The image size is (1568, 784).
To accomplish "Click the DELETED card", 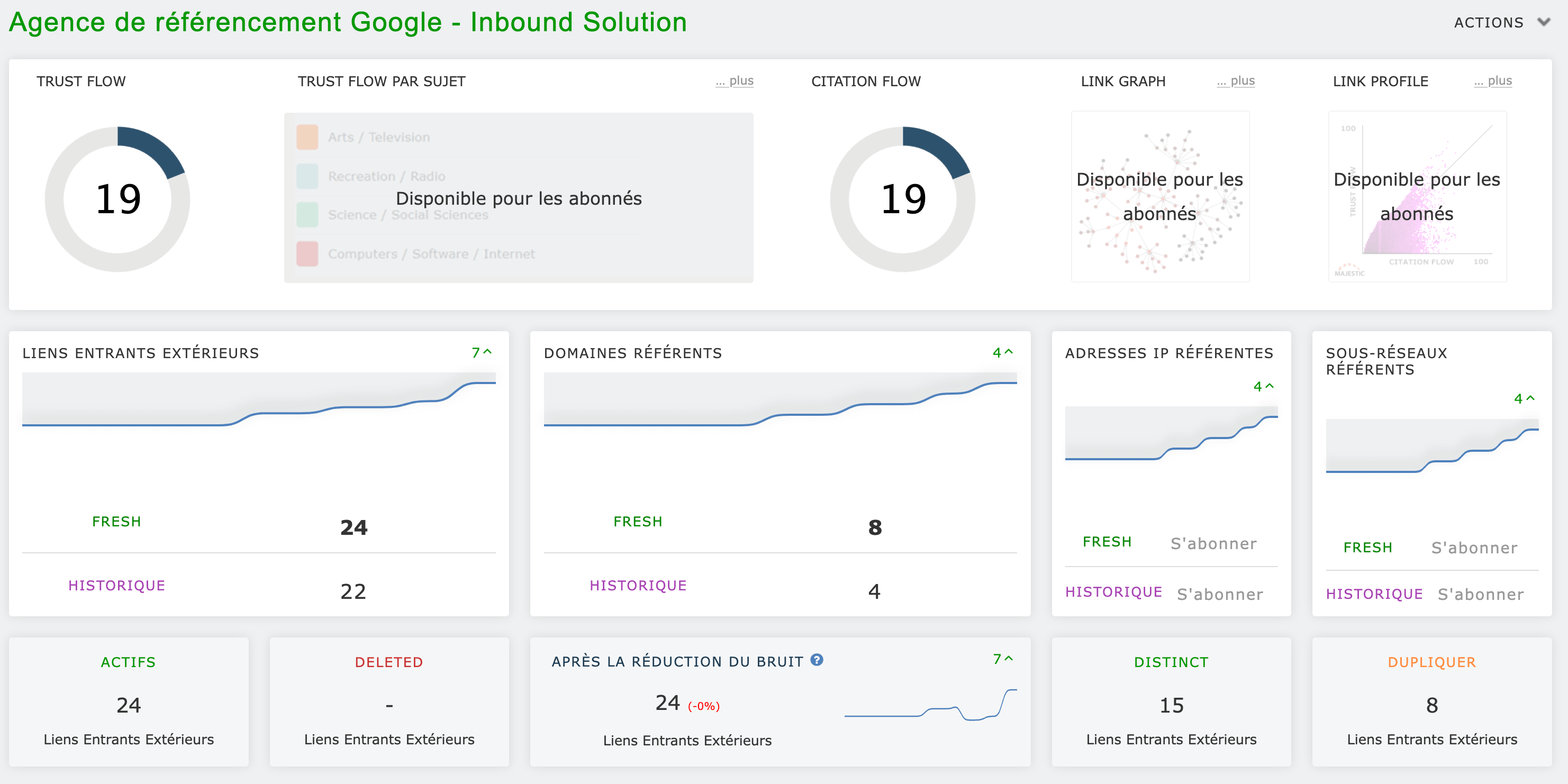I will (389, 702).
